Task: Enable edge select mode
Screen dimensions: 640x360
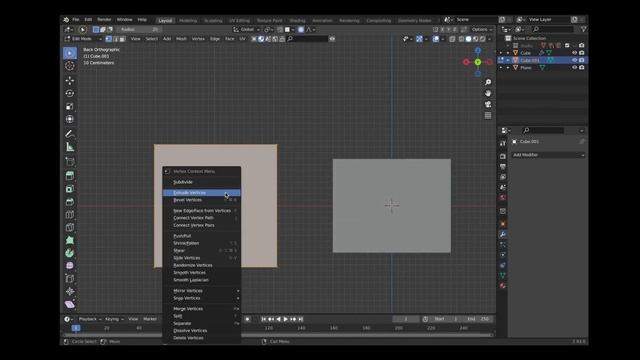Action: click(116, 39)
